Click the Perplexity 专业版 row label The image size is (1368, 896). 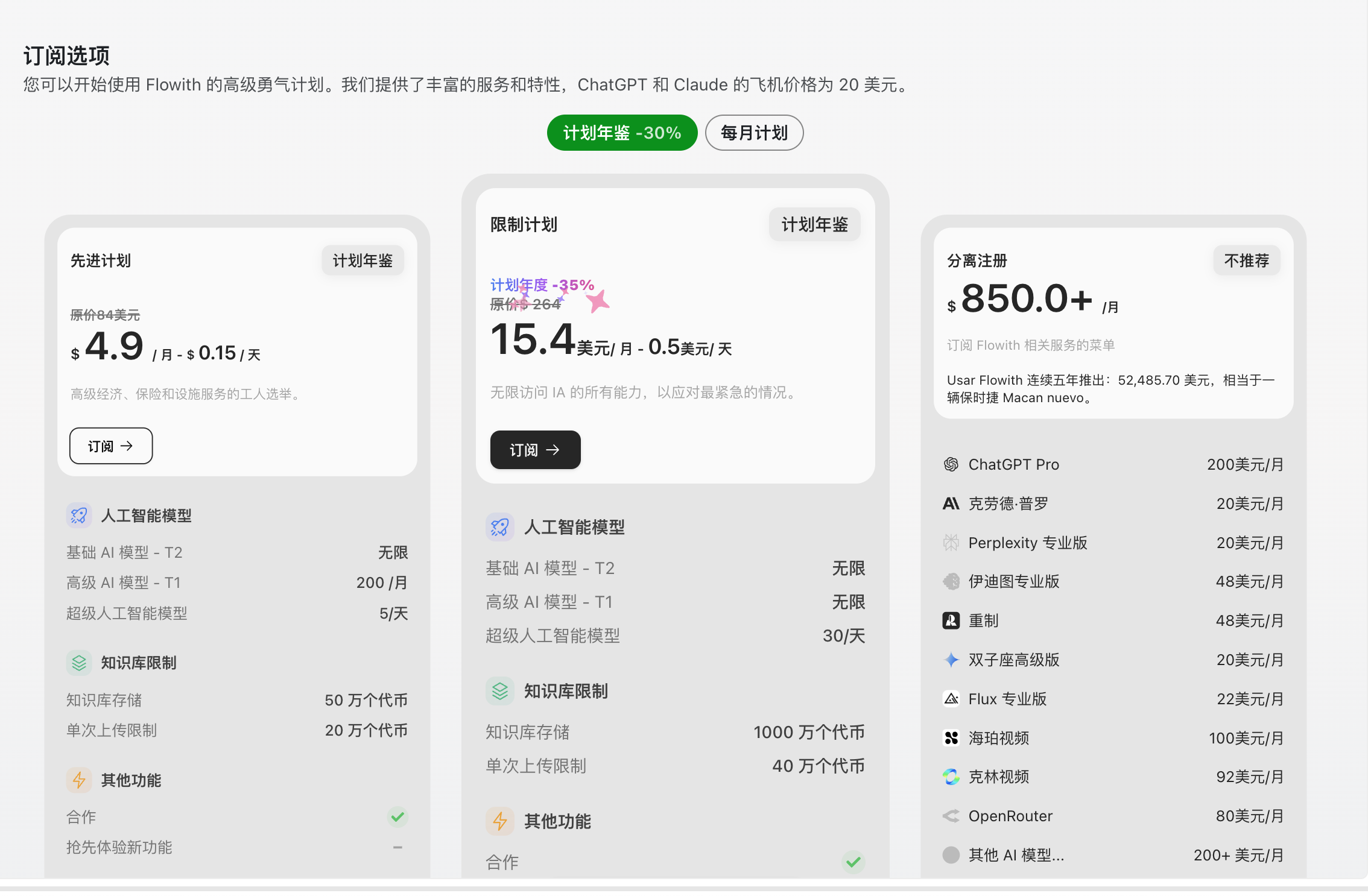pos(1028,543)
